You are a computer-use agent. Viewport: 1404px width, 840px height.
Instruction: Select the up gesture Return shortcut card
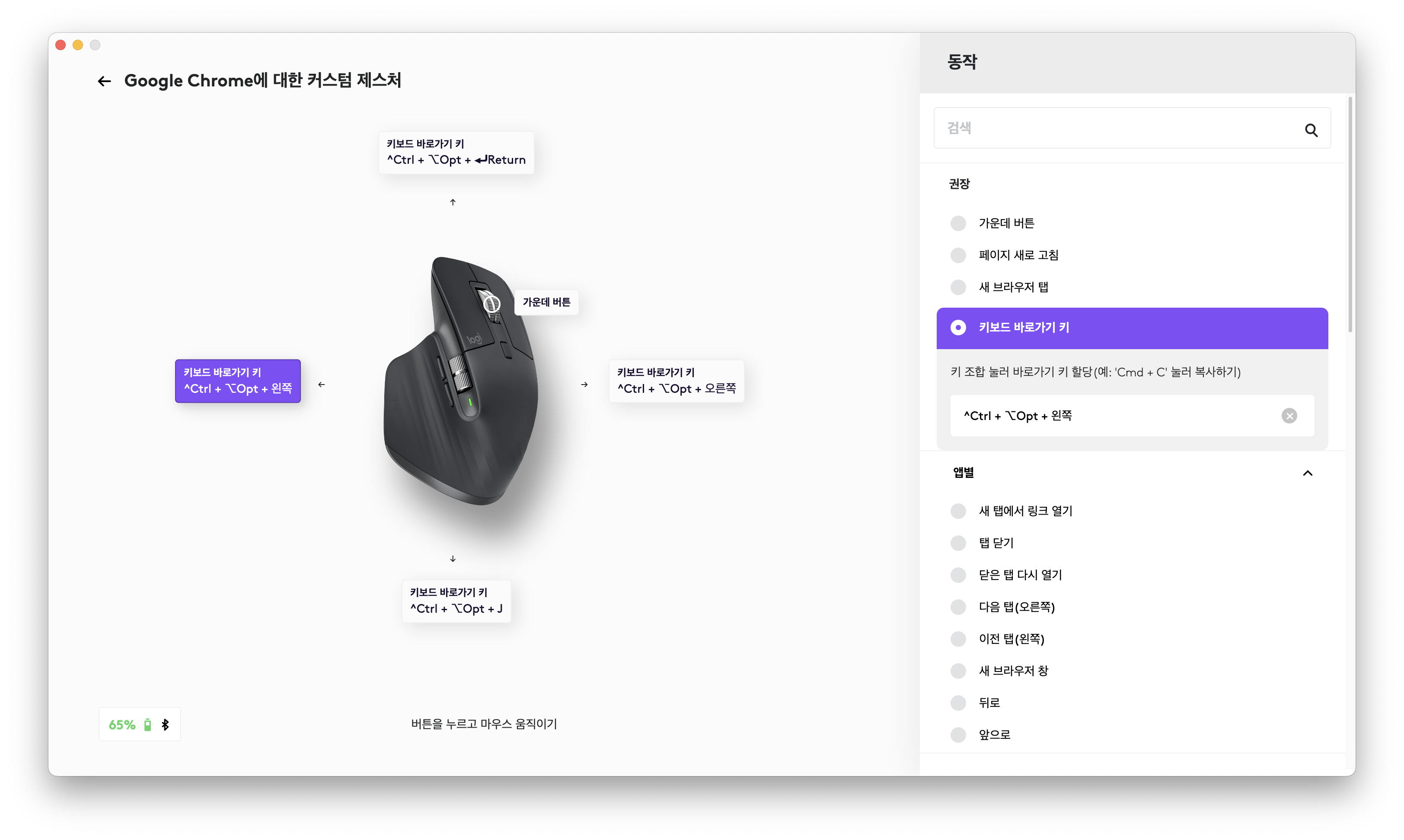[x=456, y=152]
